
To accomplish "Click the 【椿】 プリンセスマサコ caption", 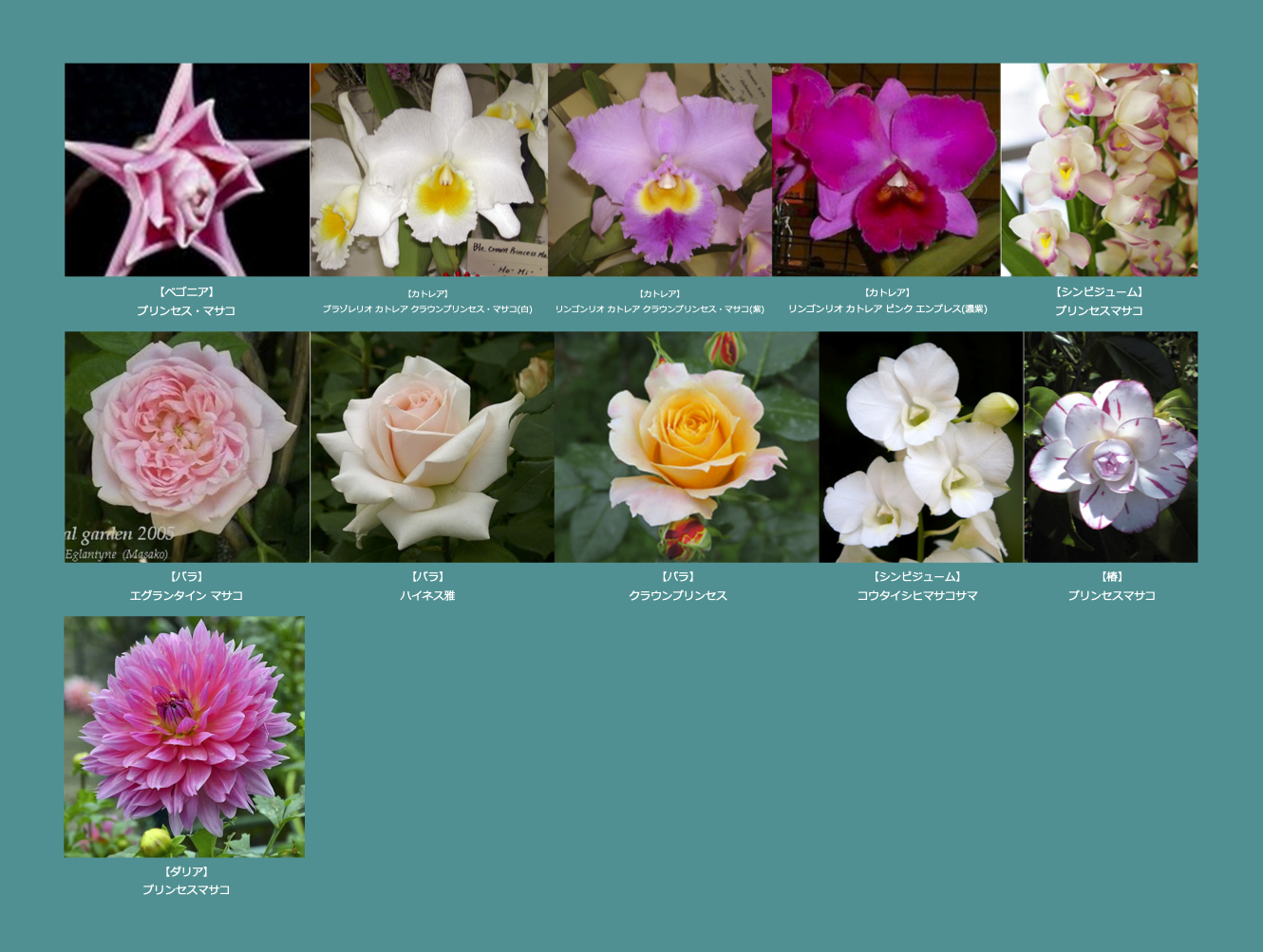I will coord(1111,595).
